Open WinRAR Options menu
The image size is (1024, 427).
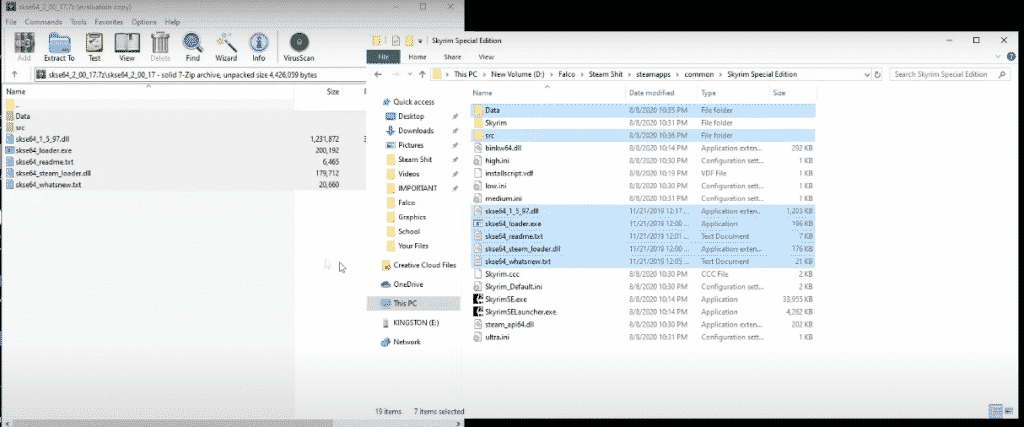[x=144, y=22]
